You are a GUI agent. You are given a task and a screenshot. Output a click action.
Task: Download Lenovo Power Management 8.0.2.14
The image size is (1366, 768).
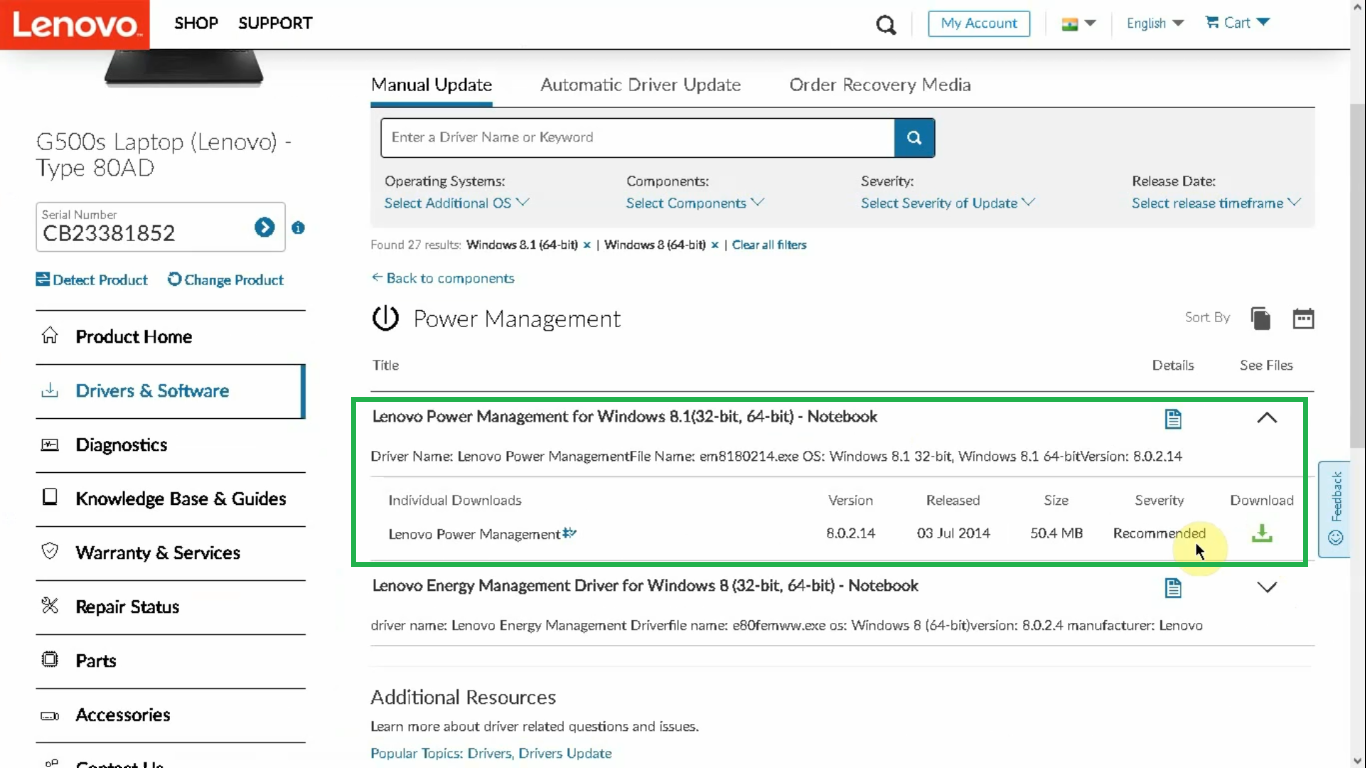[x=1262, y=533]
